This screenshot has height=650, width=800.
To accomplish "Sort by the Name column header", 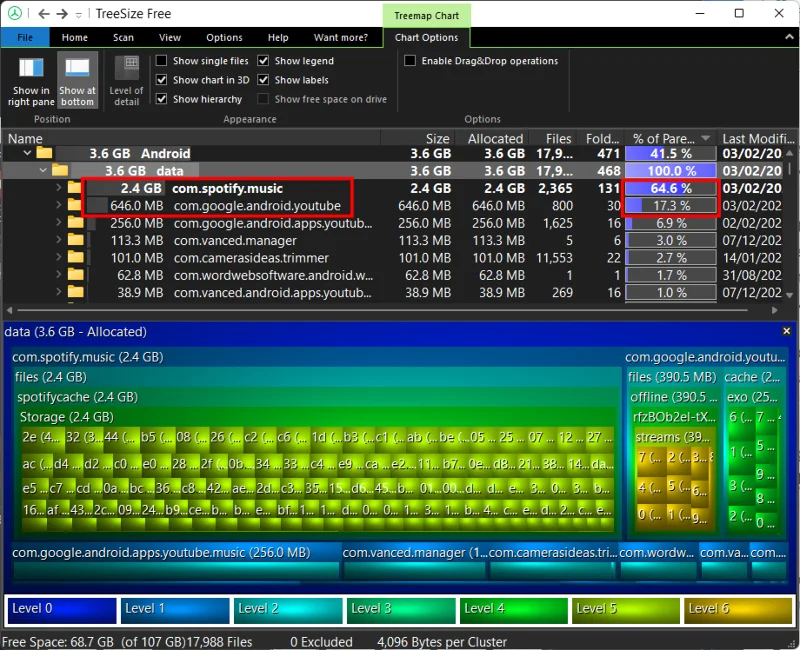I will [191, 138].
